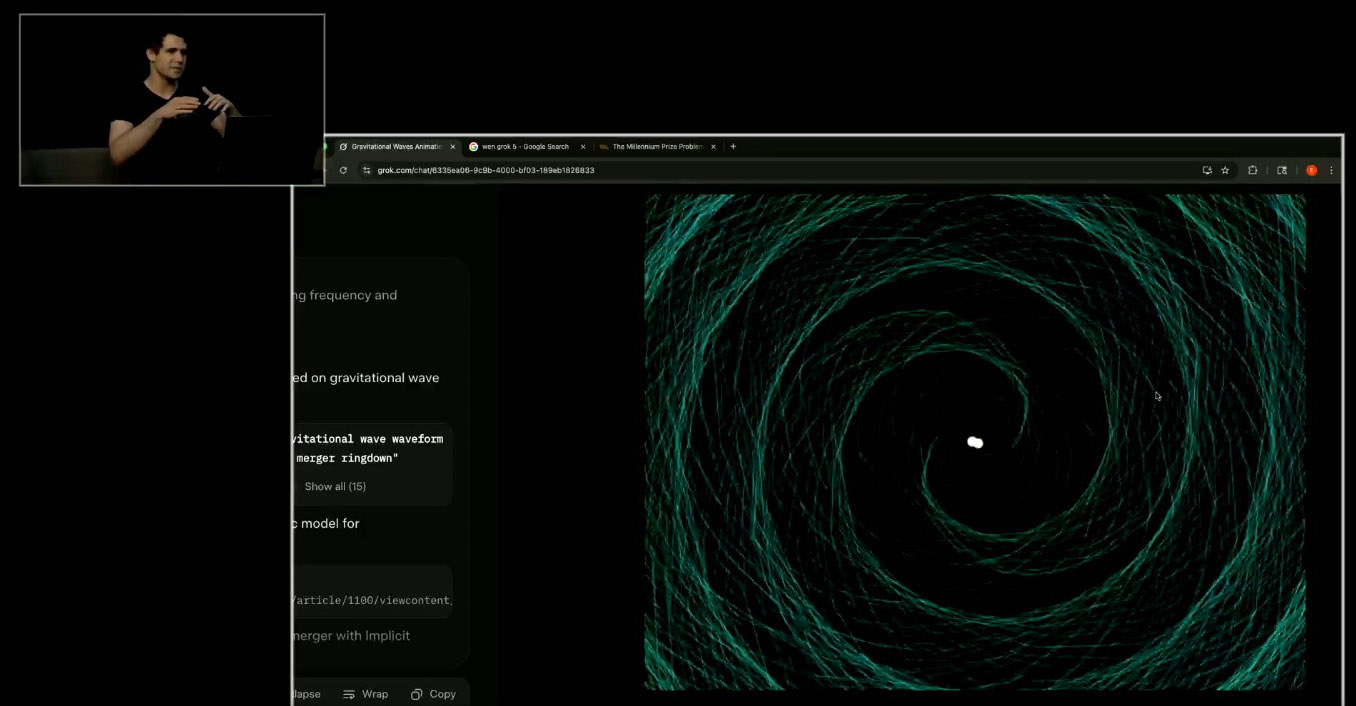Close the wen grok 5 Google Search tab

coord(583,146)
